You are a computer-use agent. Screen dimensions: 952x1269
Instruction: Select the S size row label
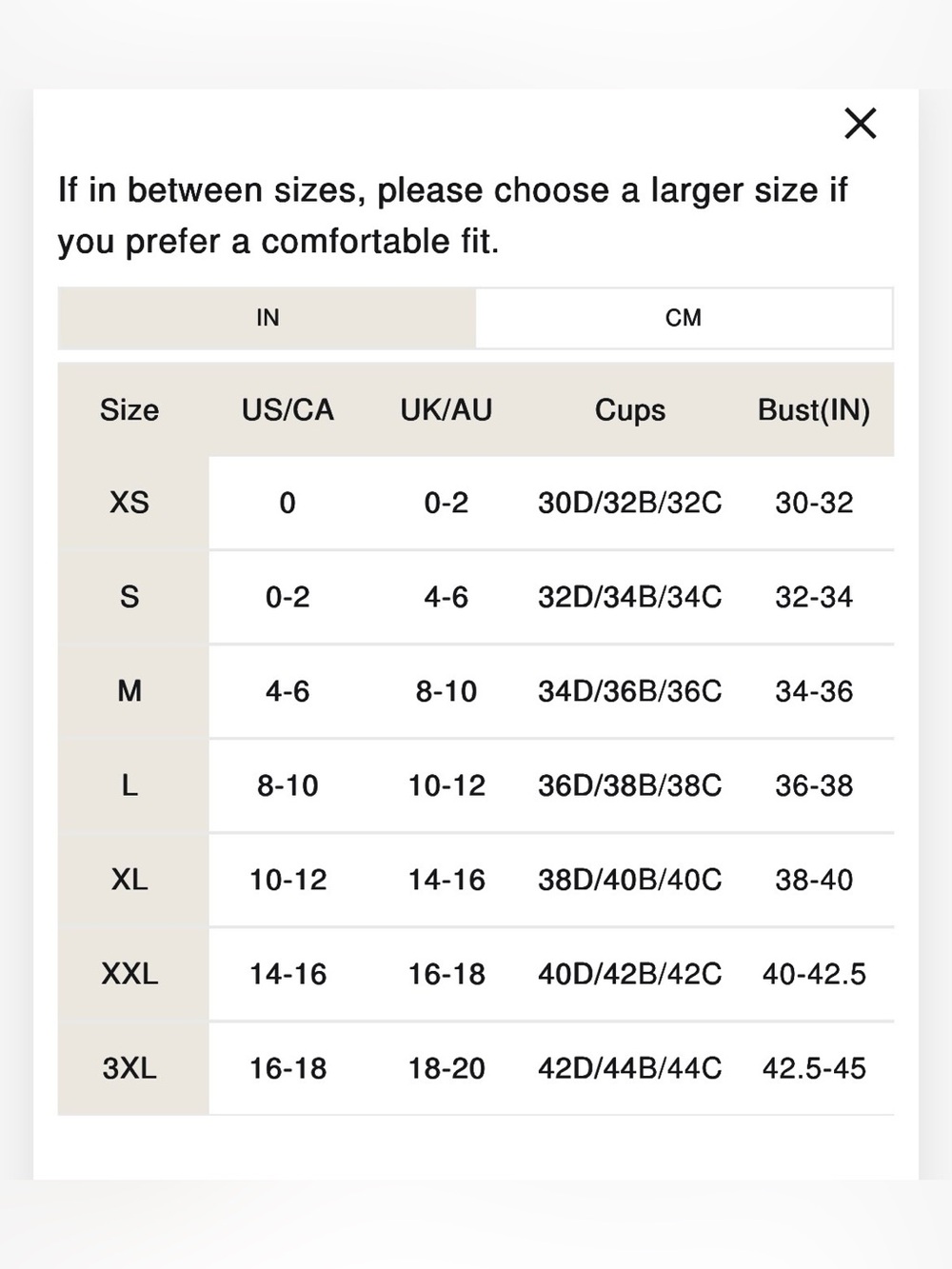tap(129, 597)
